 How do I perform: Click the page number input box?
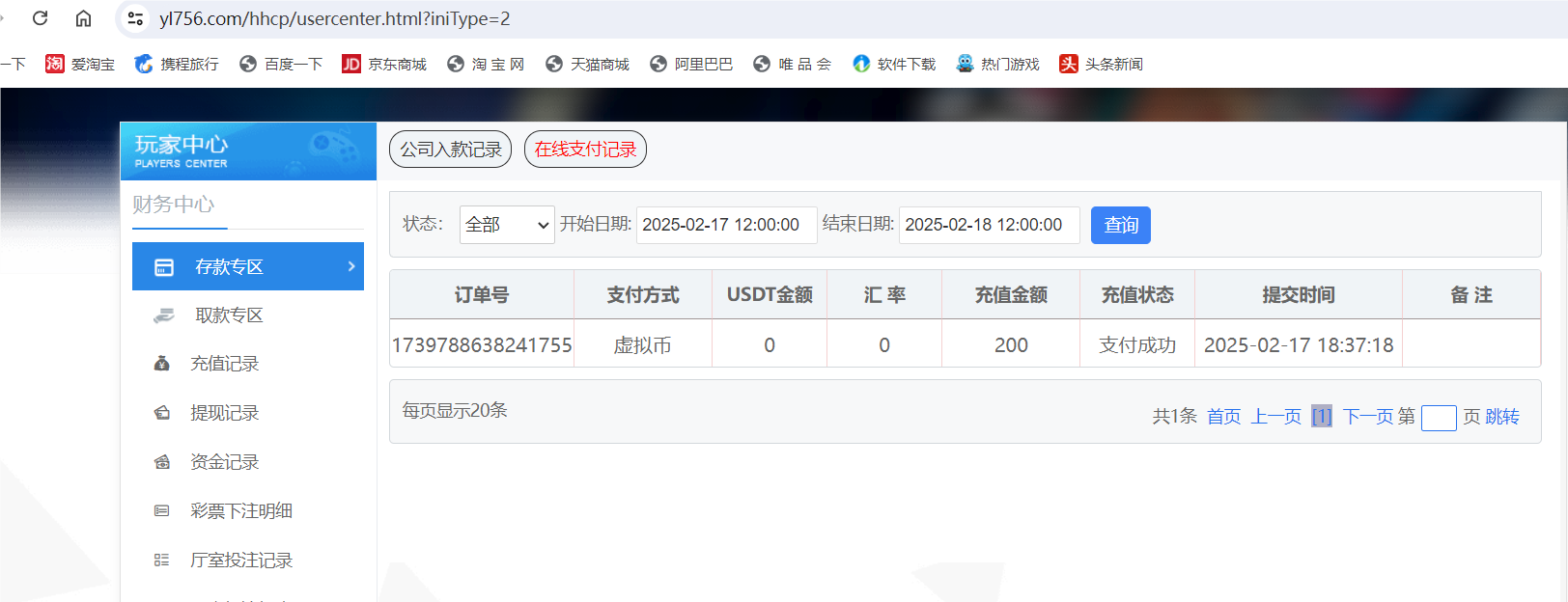[x=1439, y=418]
